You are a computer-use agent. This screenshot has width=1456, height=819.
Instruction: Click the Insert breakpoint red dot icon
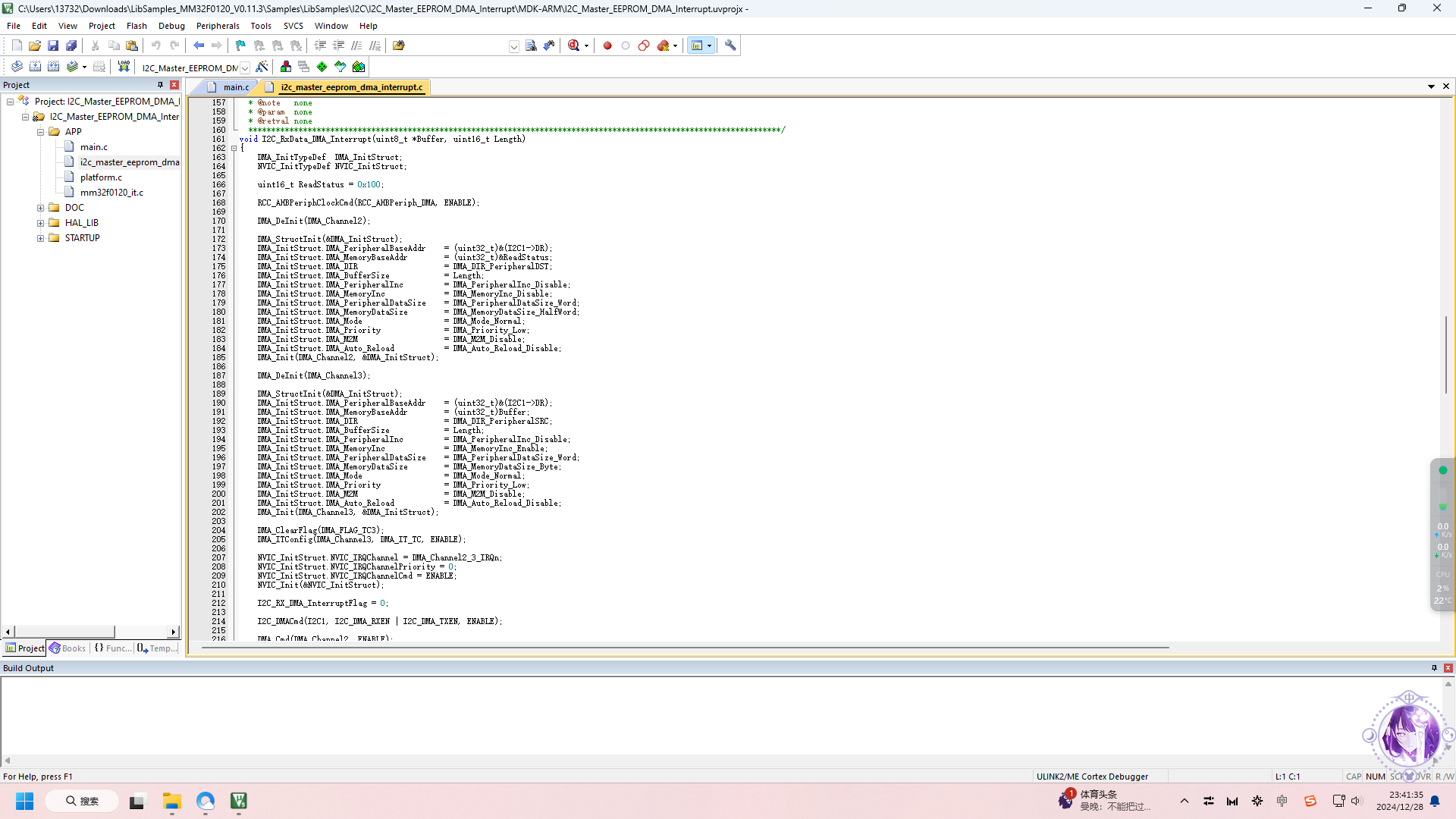[x=607, y=45]
